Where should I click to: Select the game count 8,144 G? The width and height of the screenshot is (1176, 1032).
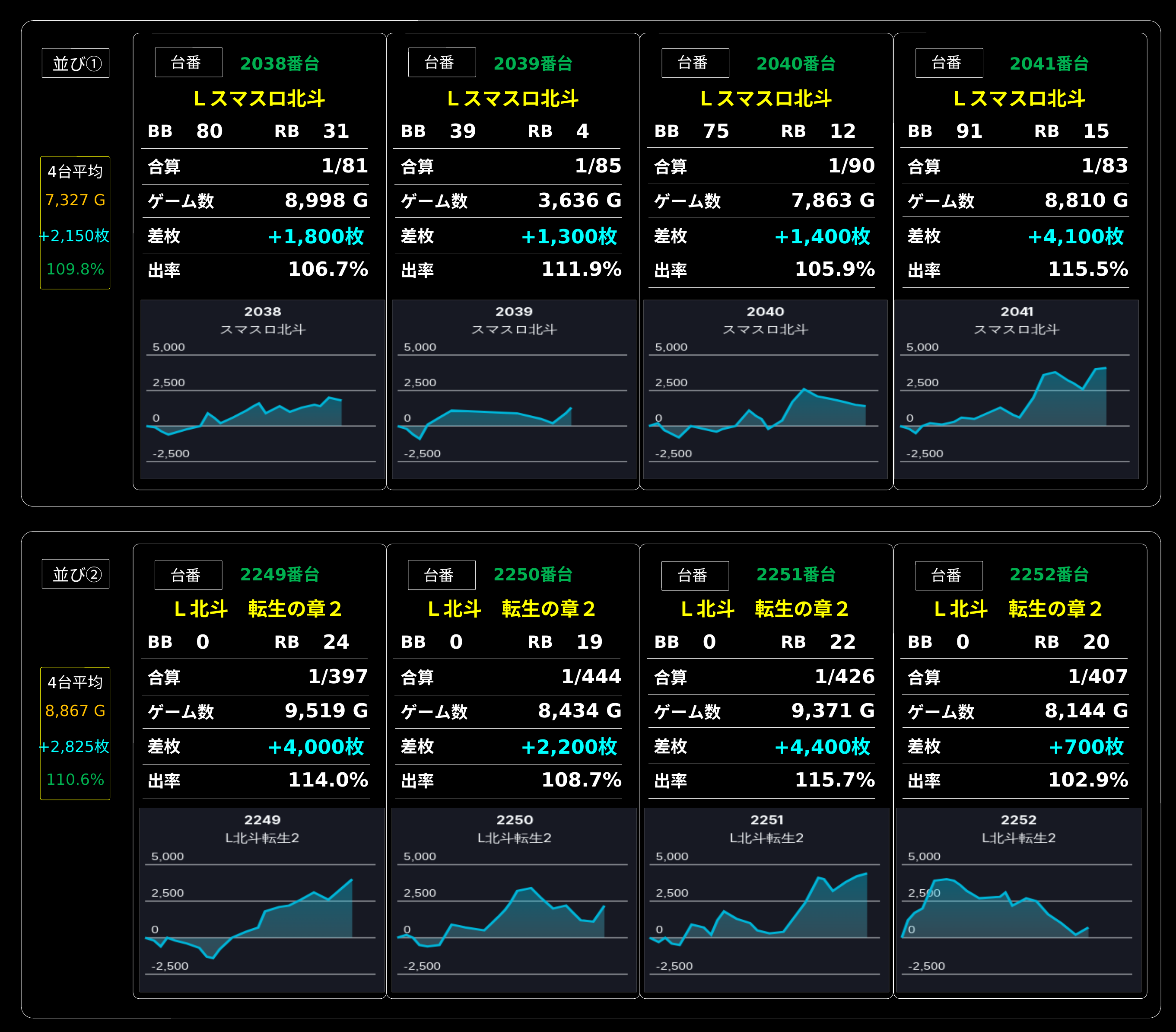[1086, 711]
